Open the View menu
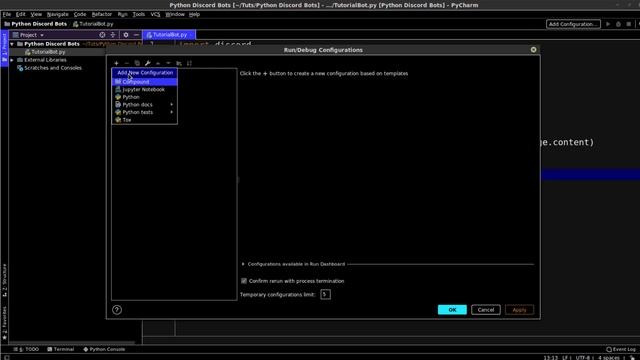 point(36,14)
